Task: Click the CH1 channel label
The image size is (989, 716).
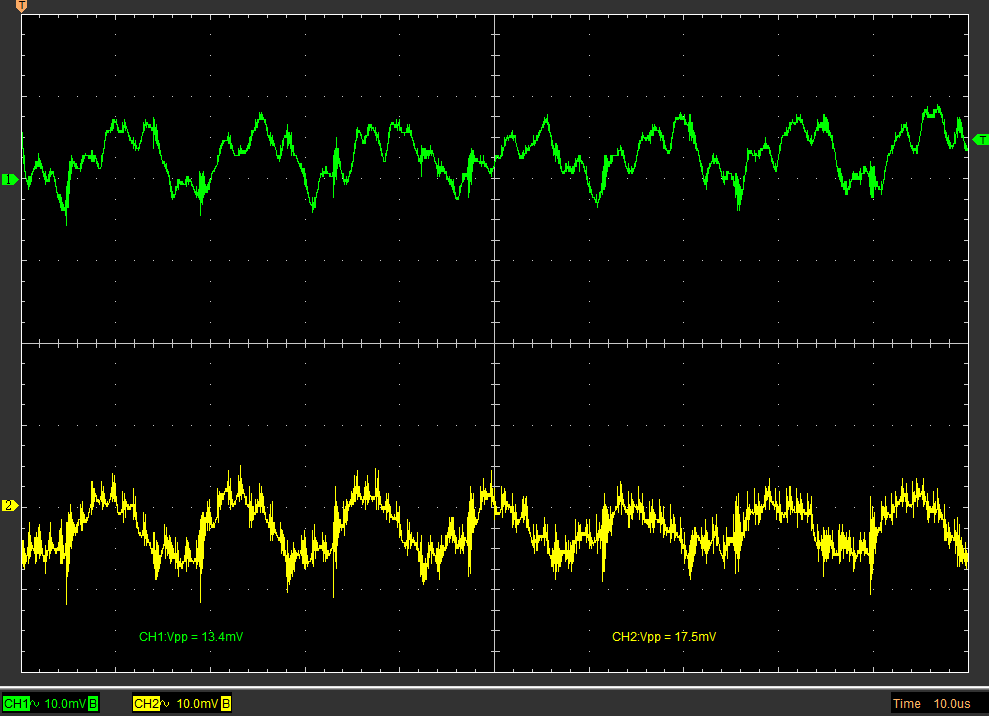Action: [16, 703]
